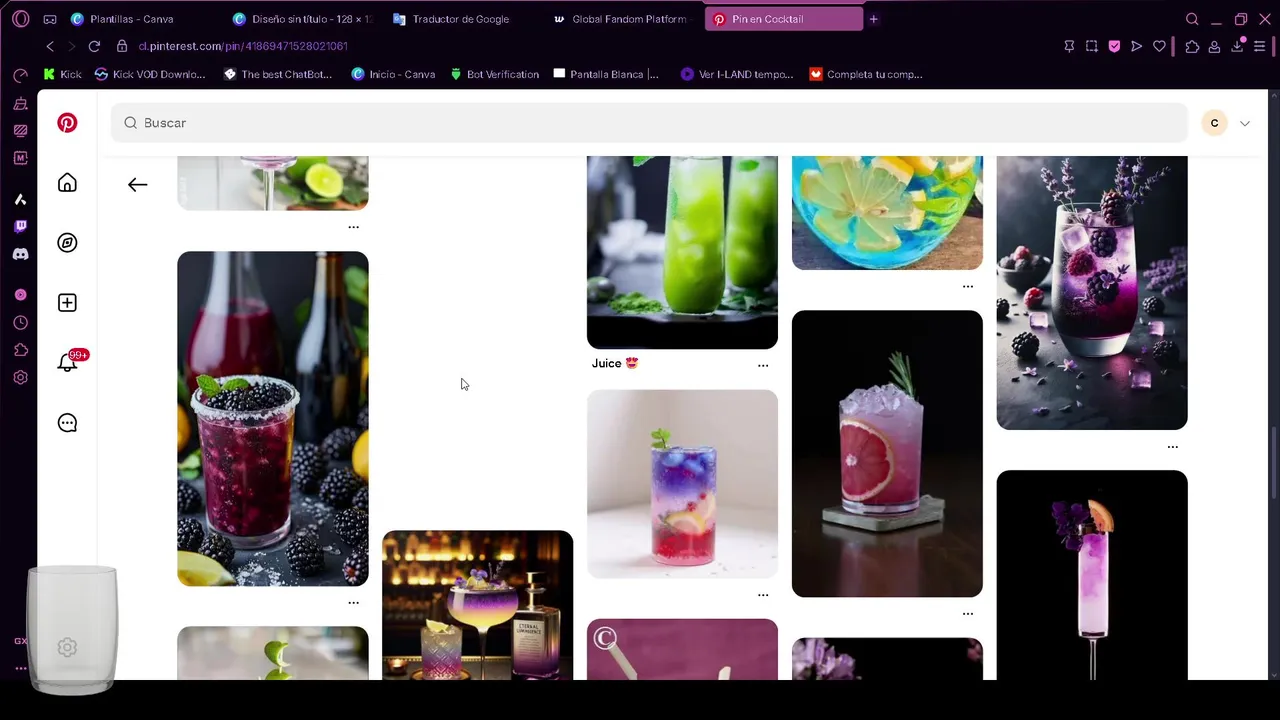1280x720 pixels.
Task: Open options under the blue lemon bowl pin
Action: [968, 286]
